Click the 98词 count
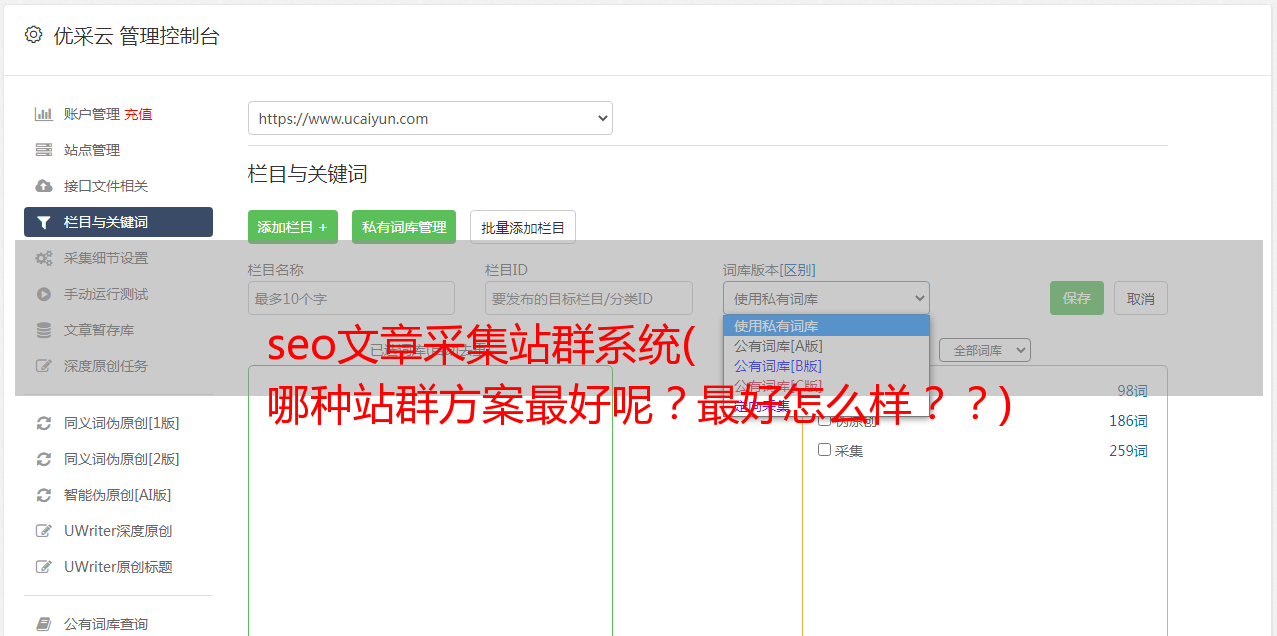This screenshot has width=1277, height=636. point(1132,391)
